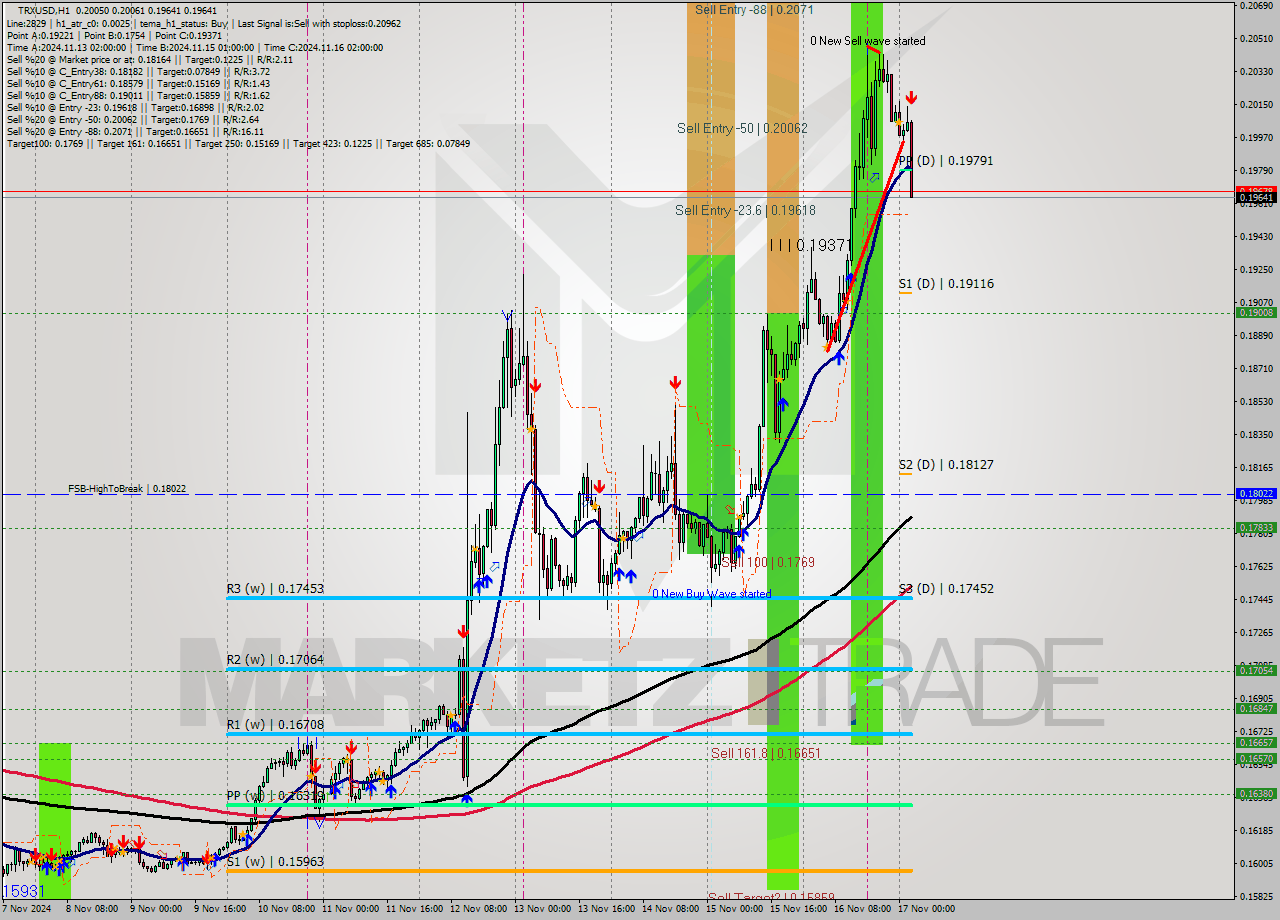Click the 'Sell 100 | 0.1769' target label
Viewport: 1280px width, 920px height.
[x=768, y=562]
